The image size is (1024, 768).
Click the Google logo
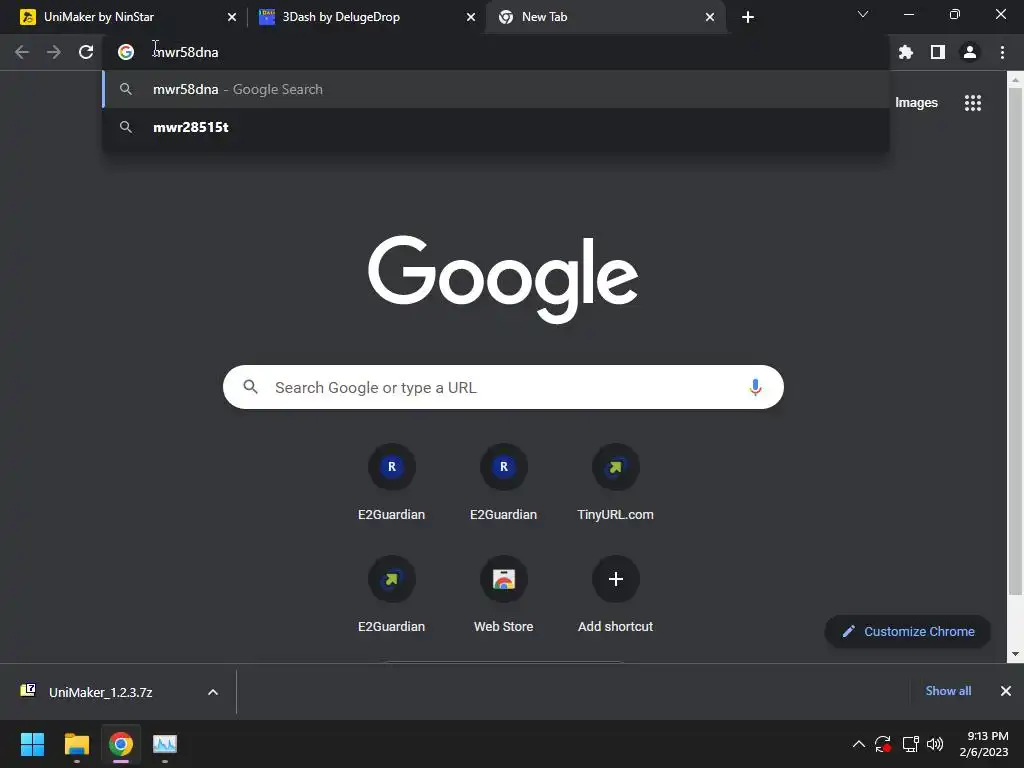503,280
